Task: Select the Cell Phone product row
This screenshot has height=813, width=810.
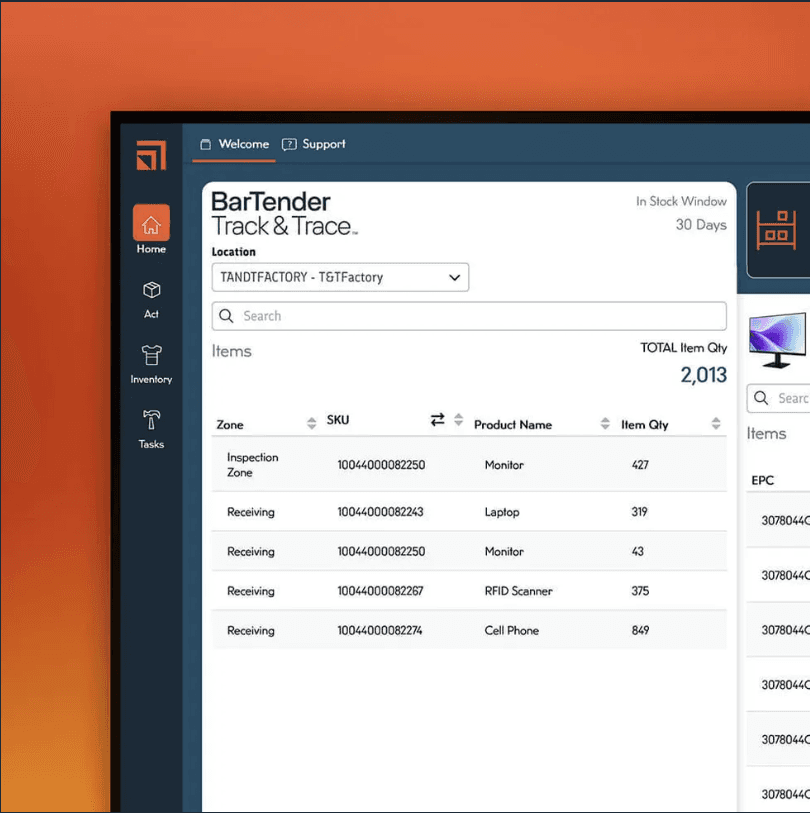Action: tap(469, 630)
